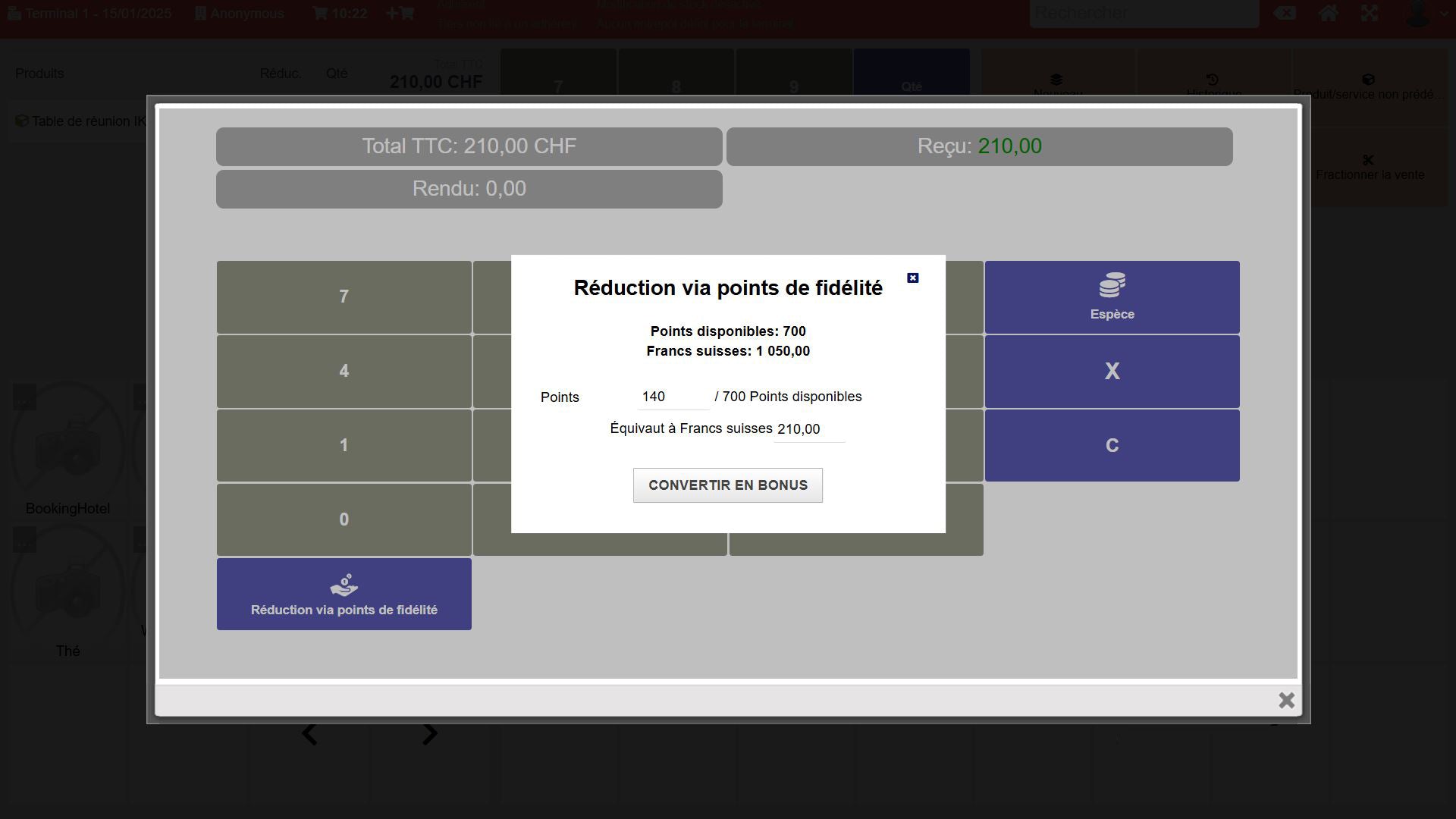Edit the Points input field

672,397
